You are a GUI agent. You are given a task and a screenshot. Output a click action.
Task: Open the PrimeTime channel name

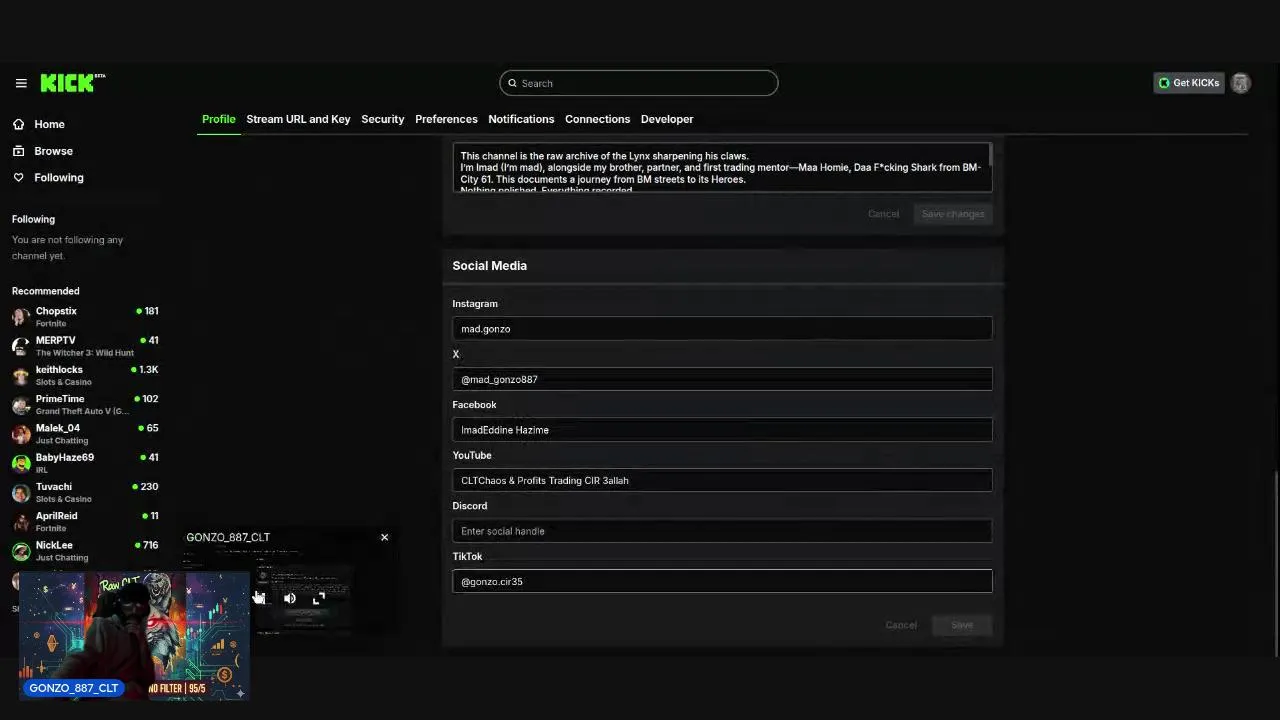[x=60, y=398]
